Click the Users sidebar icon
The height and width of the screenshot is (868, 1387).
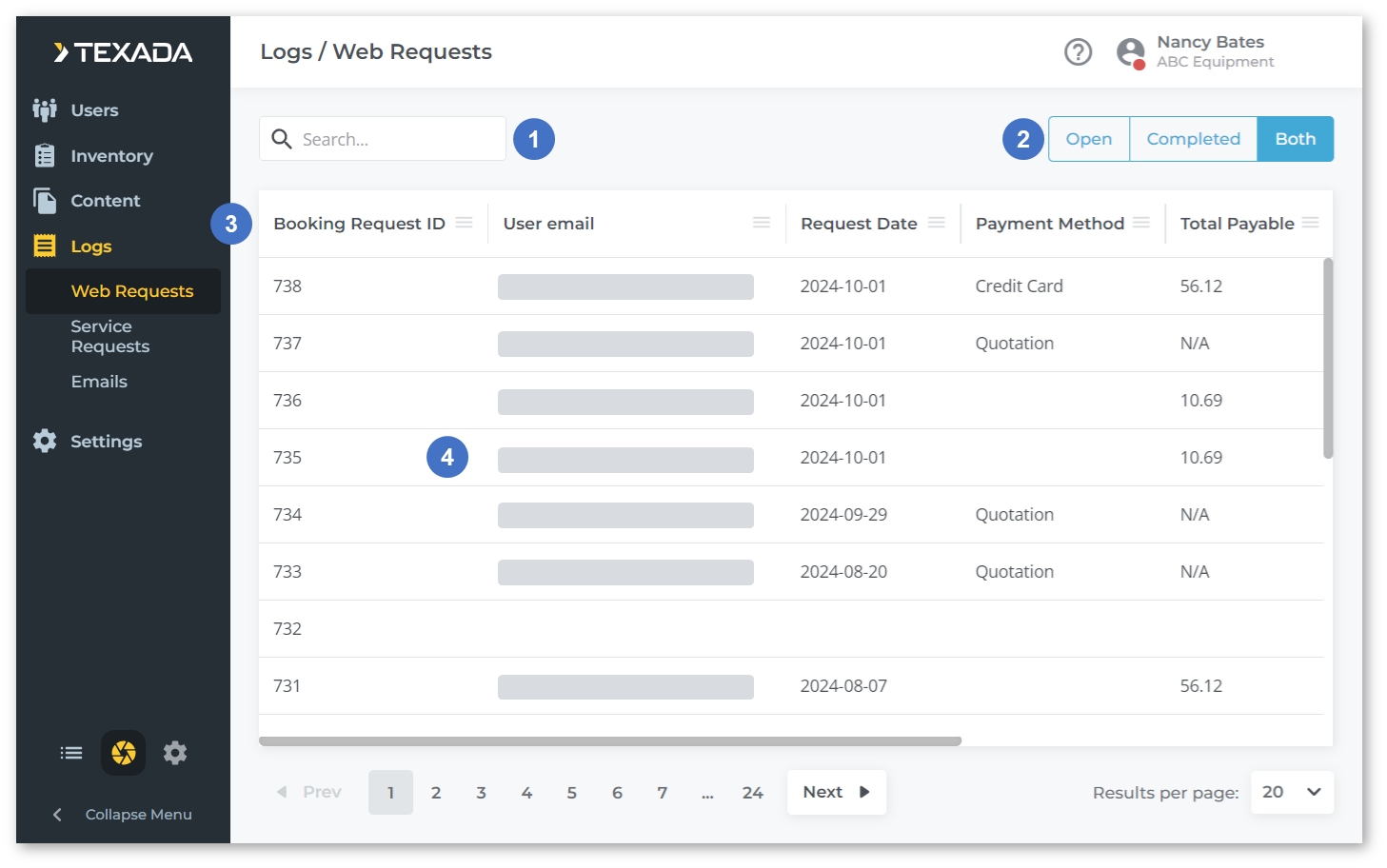pyautogui.click(x=45, y=110)
